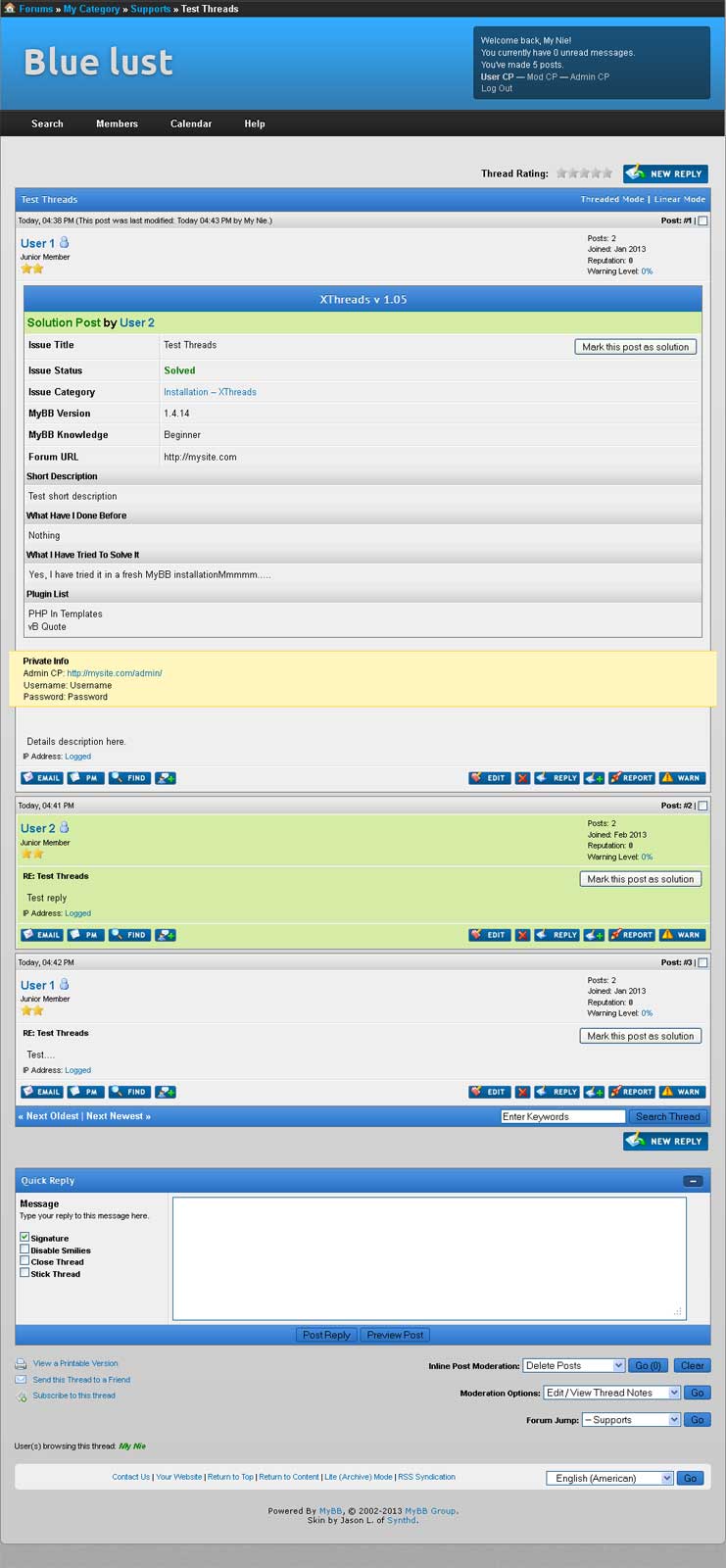Click the Enter Keywords search field
Screen dimensions: 726x1568
point(562,1116)
